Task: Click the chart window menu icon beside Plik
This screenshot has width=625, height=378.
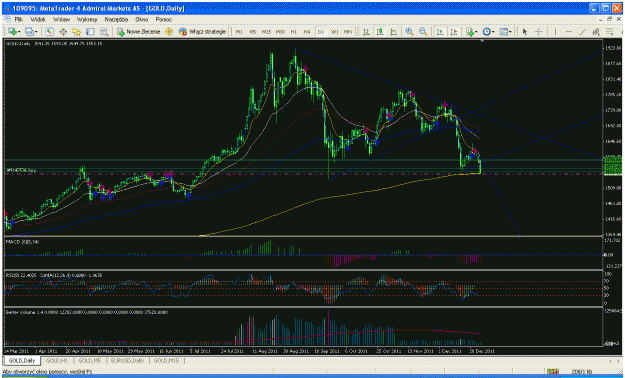Action: tap(7, 19)
